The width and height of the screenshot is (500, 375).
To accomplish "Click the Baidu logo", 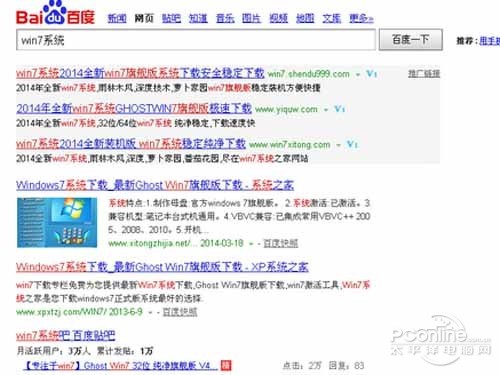I will point(56,13).
